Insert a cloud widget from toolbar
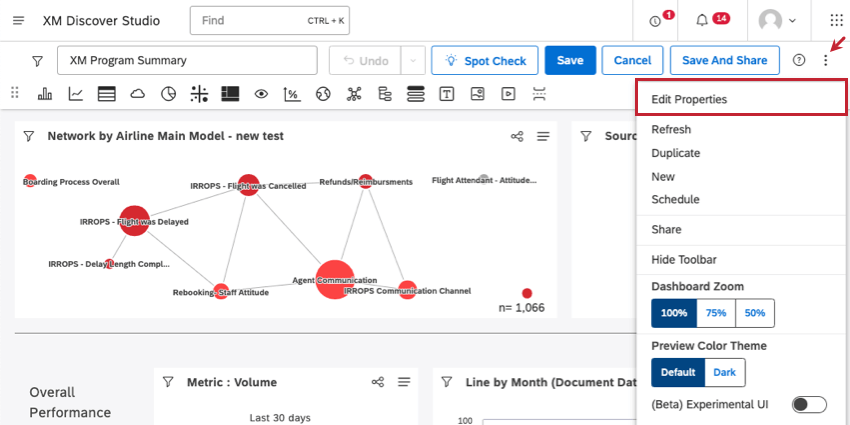 point(138,94)
